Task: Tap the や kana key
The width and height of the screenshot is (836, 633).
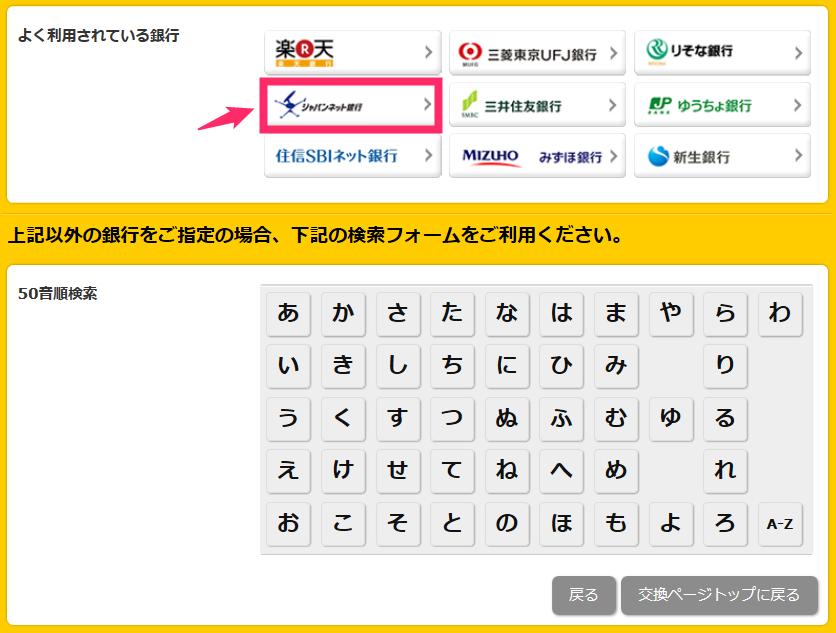Action: pos(671,314)
